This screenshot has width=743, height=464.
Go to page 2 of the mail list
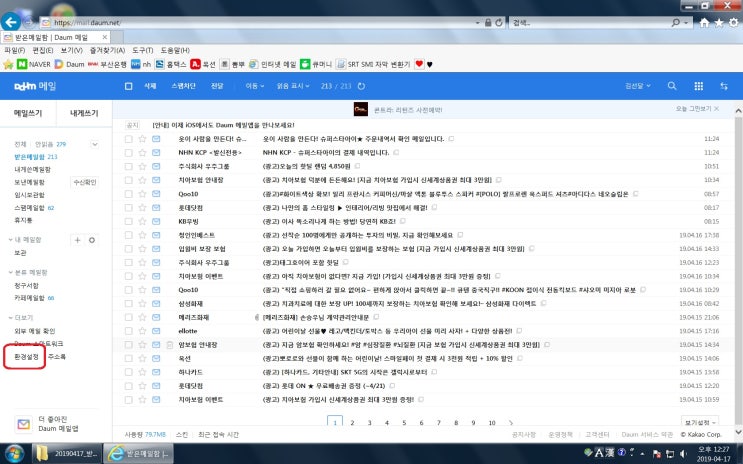pos(352,423)
